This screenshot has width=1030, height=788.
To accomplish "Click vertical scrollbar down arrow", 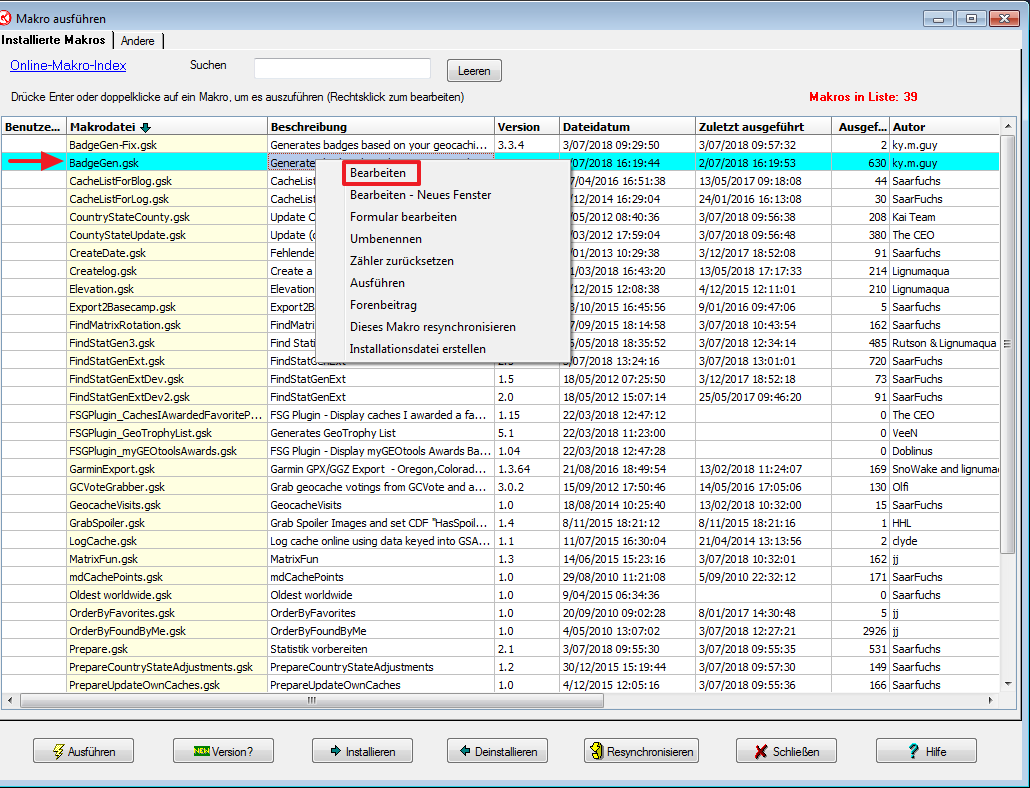I will tap(1008, 684).
